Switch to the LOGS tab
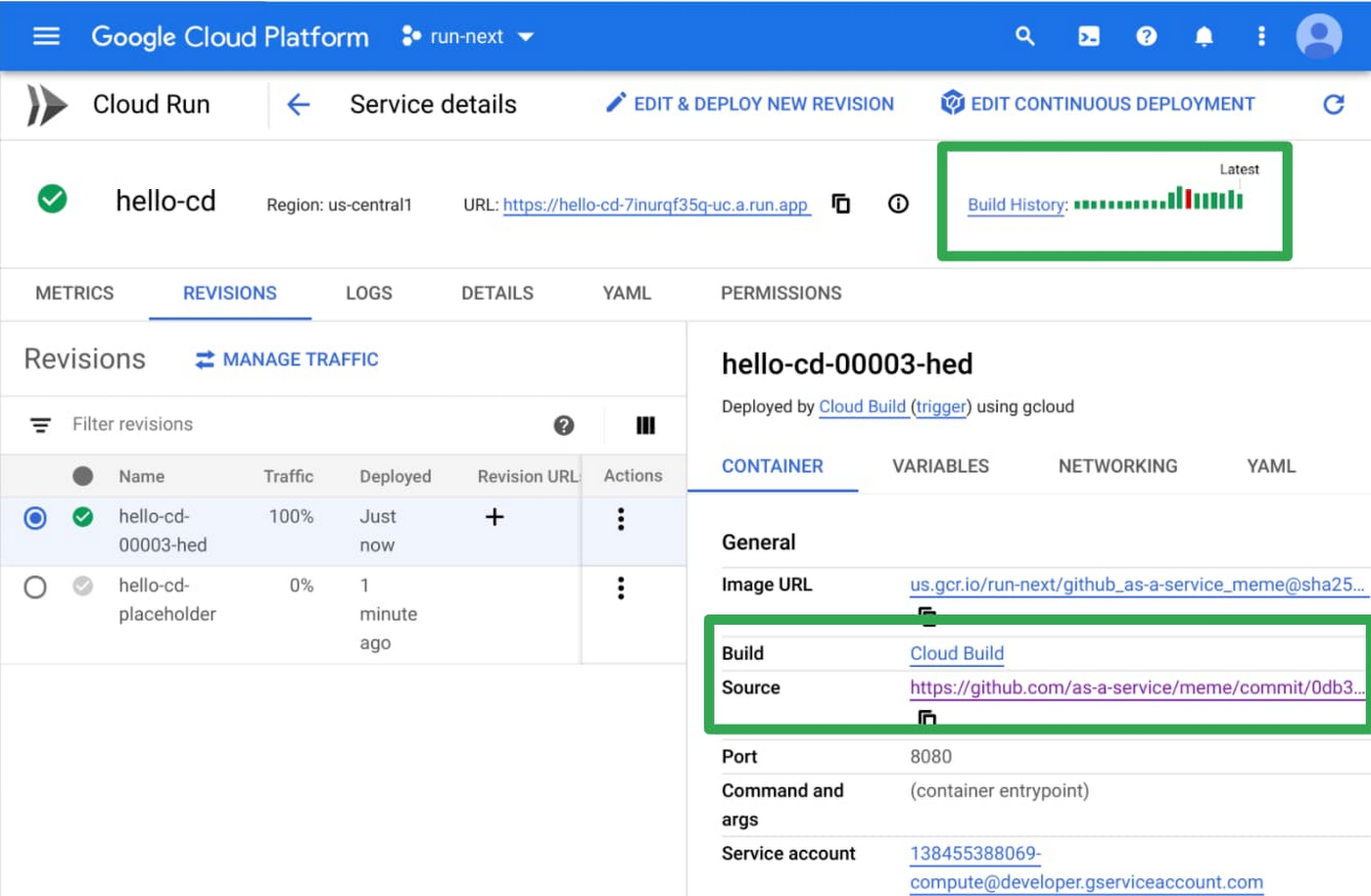The height and width of the screenshot is (896, 1371). tap(369, 293)
